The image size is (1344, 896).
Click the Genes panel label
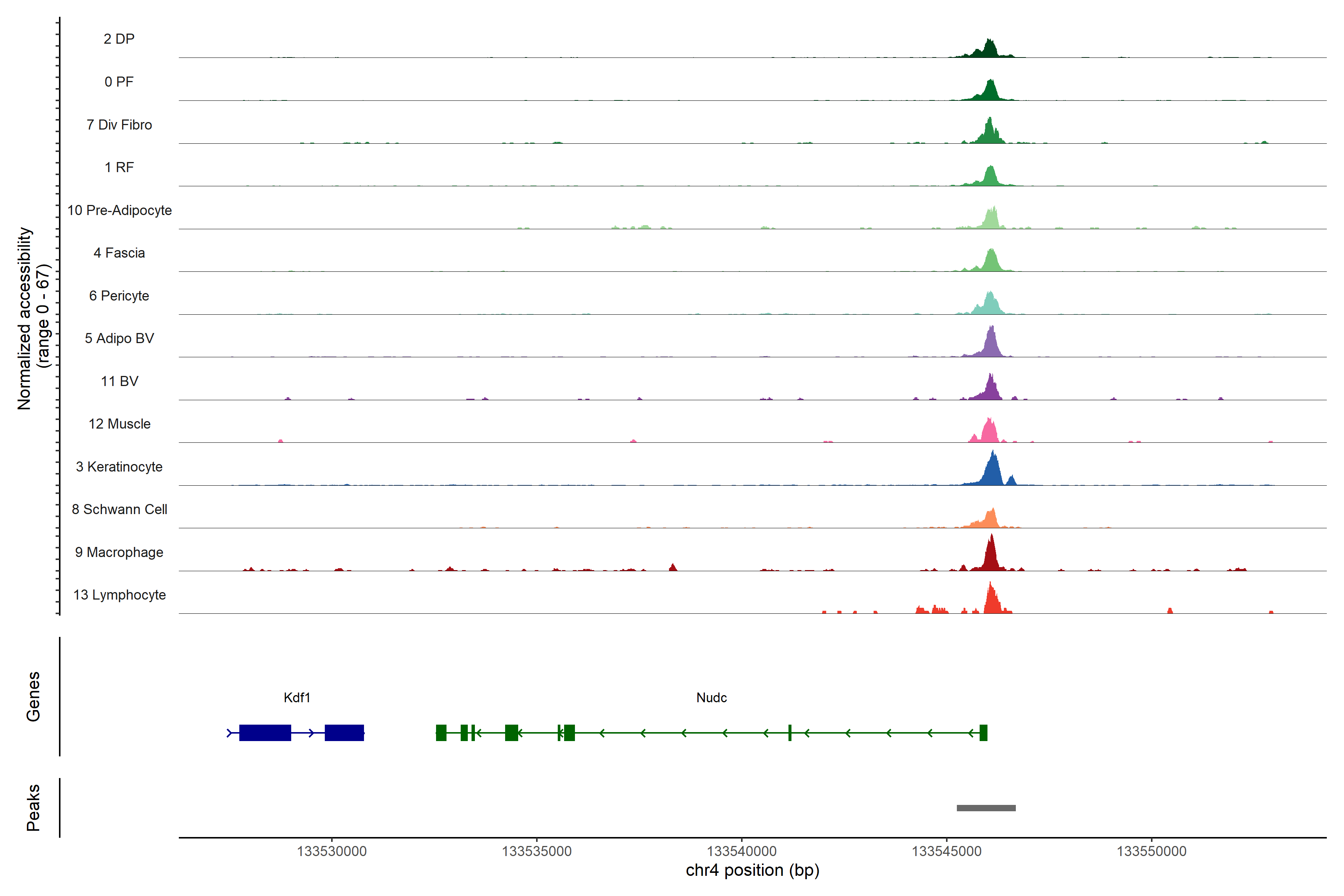pos(33,696)
